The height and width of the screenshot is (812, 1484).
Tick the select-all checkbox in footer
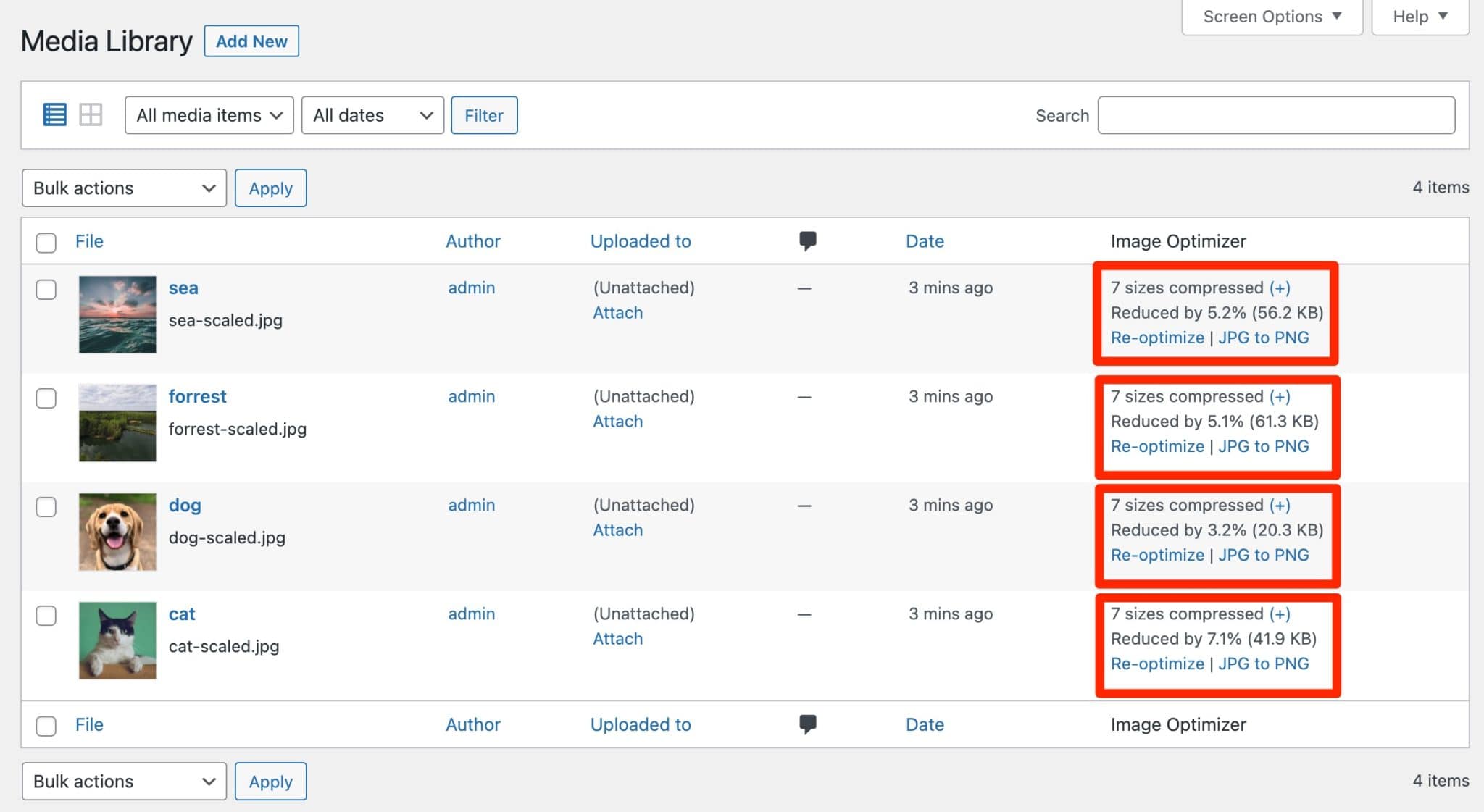[x=46, y=725]
